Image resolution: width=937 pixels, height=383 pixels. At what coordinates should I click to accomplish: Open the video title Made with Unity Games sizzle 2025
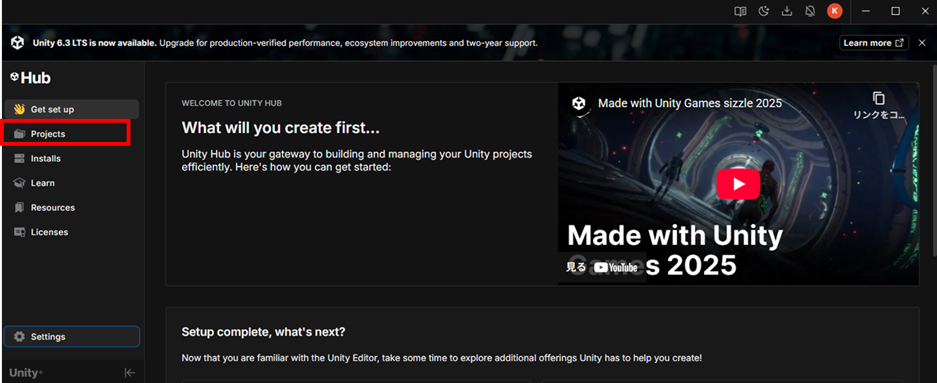click(690, 103)
